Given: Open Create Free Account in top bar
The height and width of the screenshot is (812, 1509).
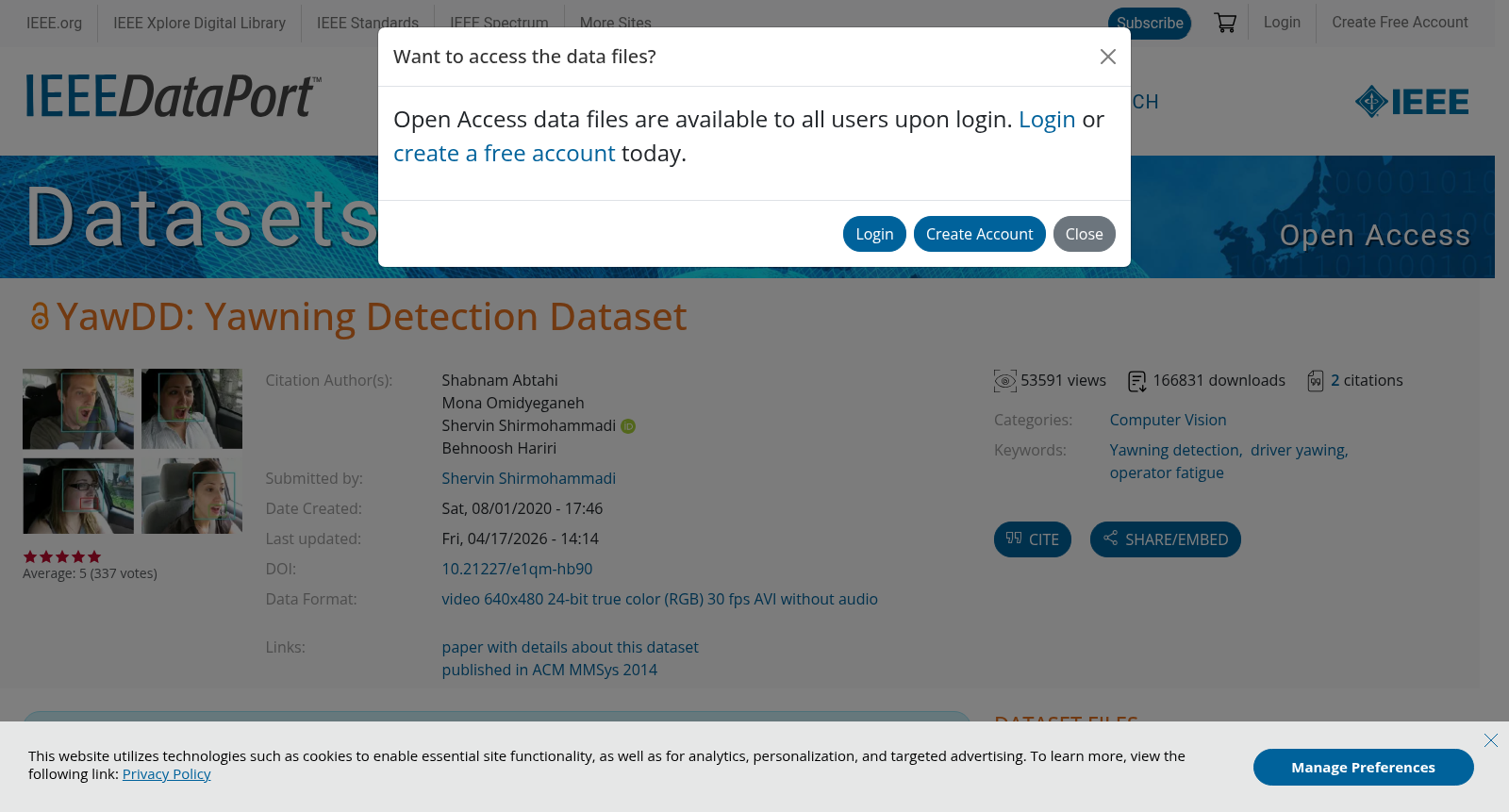Looking at the screenshot, I should pyautogui.click(x=1400, y=22).
